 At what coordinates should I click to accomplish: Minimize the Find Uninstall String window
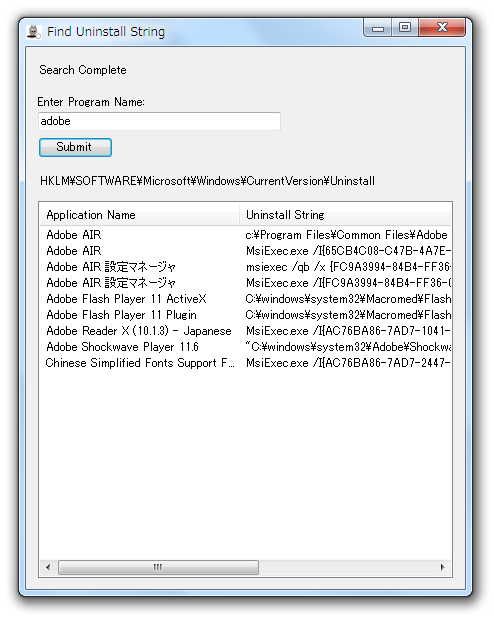click(378, 28)
